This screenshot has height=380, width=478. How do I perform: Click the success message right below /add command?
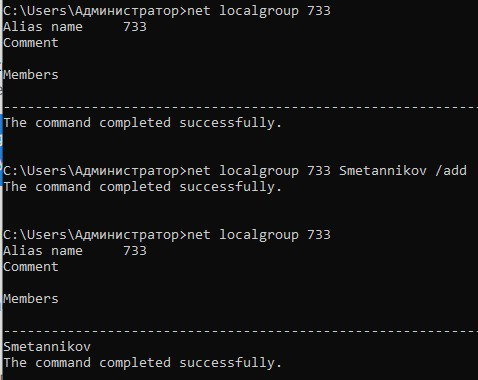point(143,187)
